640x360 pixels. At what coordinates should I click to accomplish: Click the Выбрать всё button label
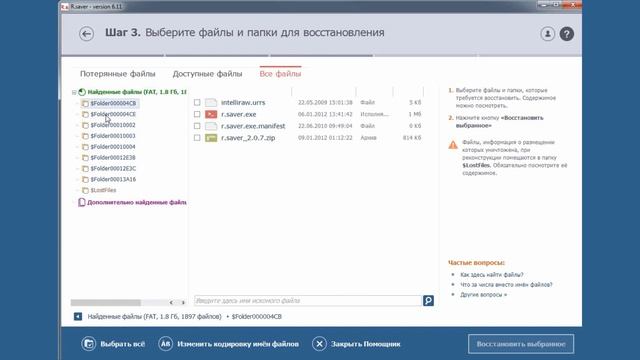pyautogui.click(x=122, y=344)
